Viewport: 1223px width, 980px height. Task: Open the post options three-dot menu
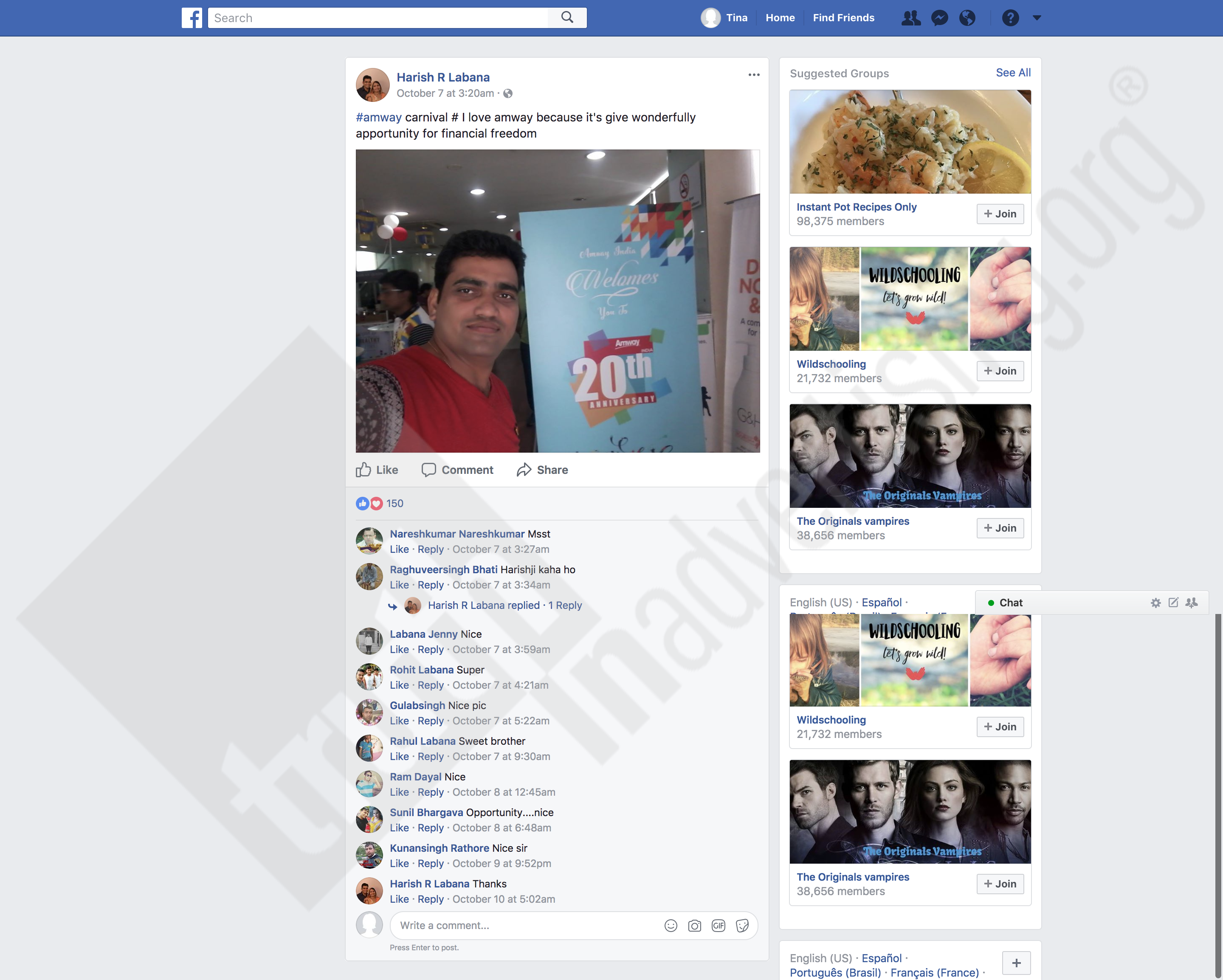tap(753, 74)
